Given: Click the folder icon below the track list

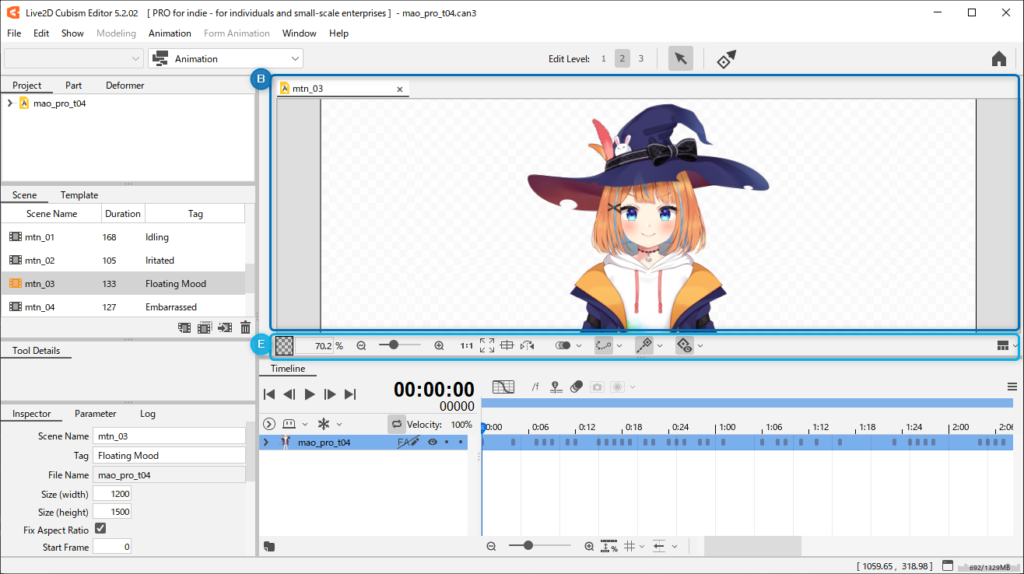Looking at the screenshot, I should point(269,547).
